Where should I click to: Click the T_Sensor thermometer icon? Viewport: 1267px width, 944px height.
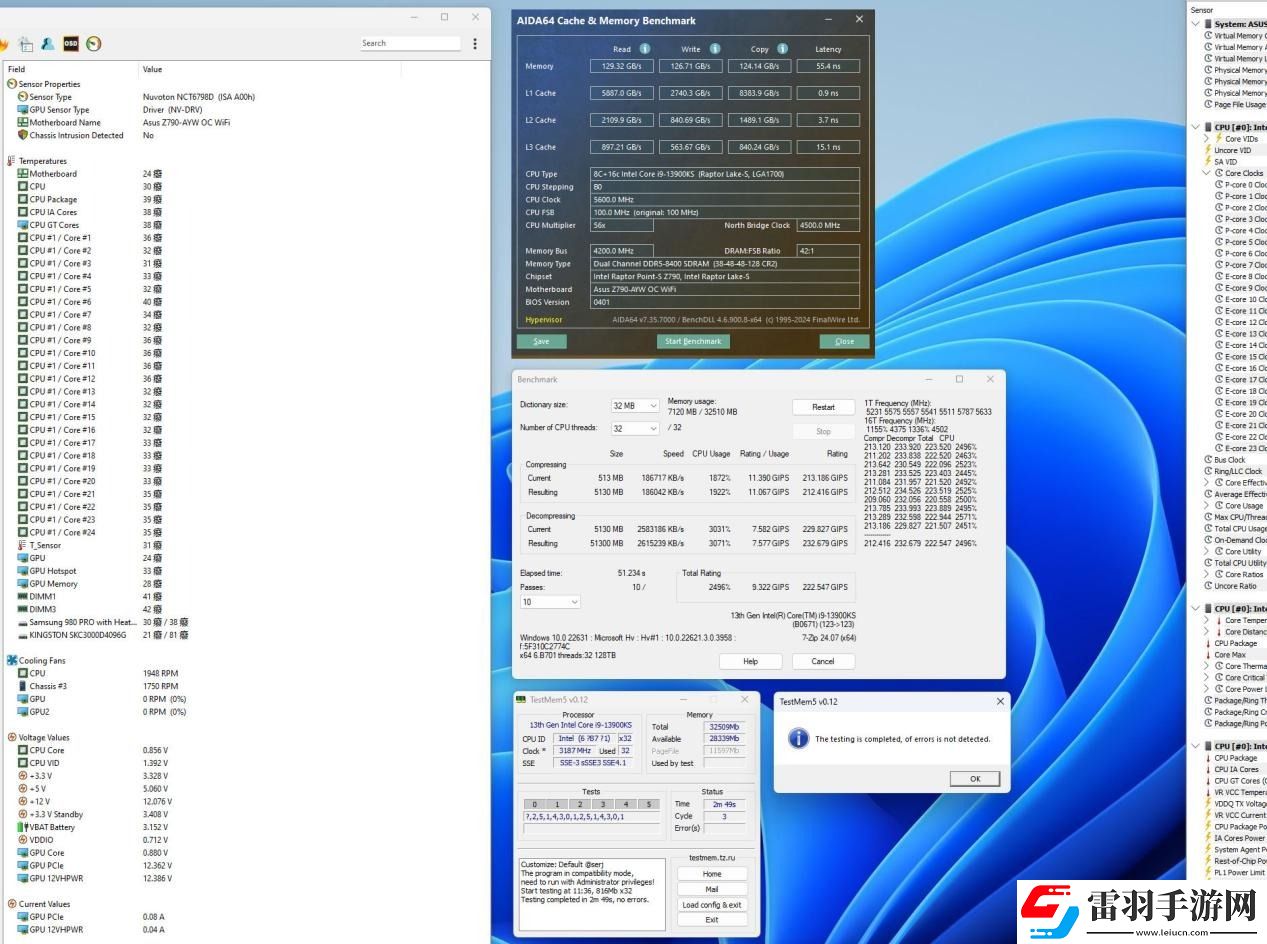(23, 545)
